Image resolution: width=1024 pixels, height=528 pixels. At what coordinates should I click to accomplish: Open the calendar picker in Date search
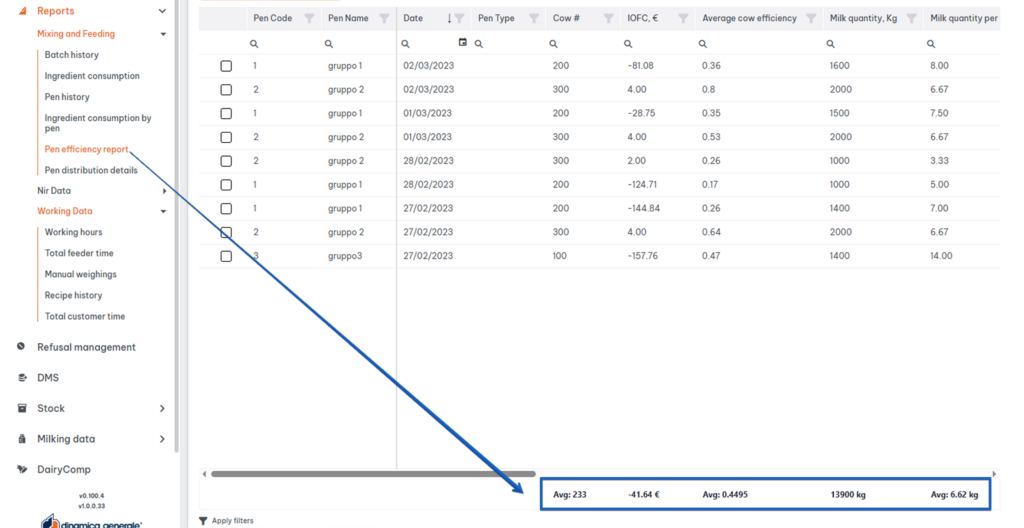click(x=462, y=43)
